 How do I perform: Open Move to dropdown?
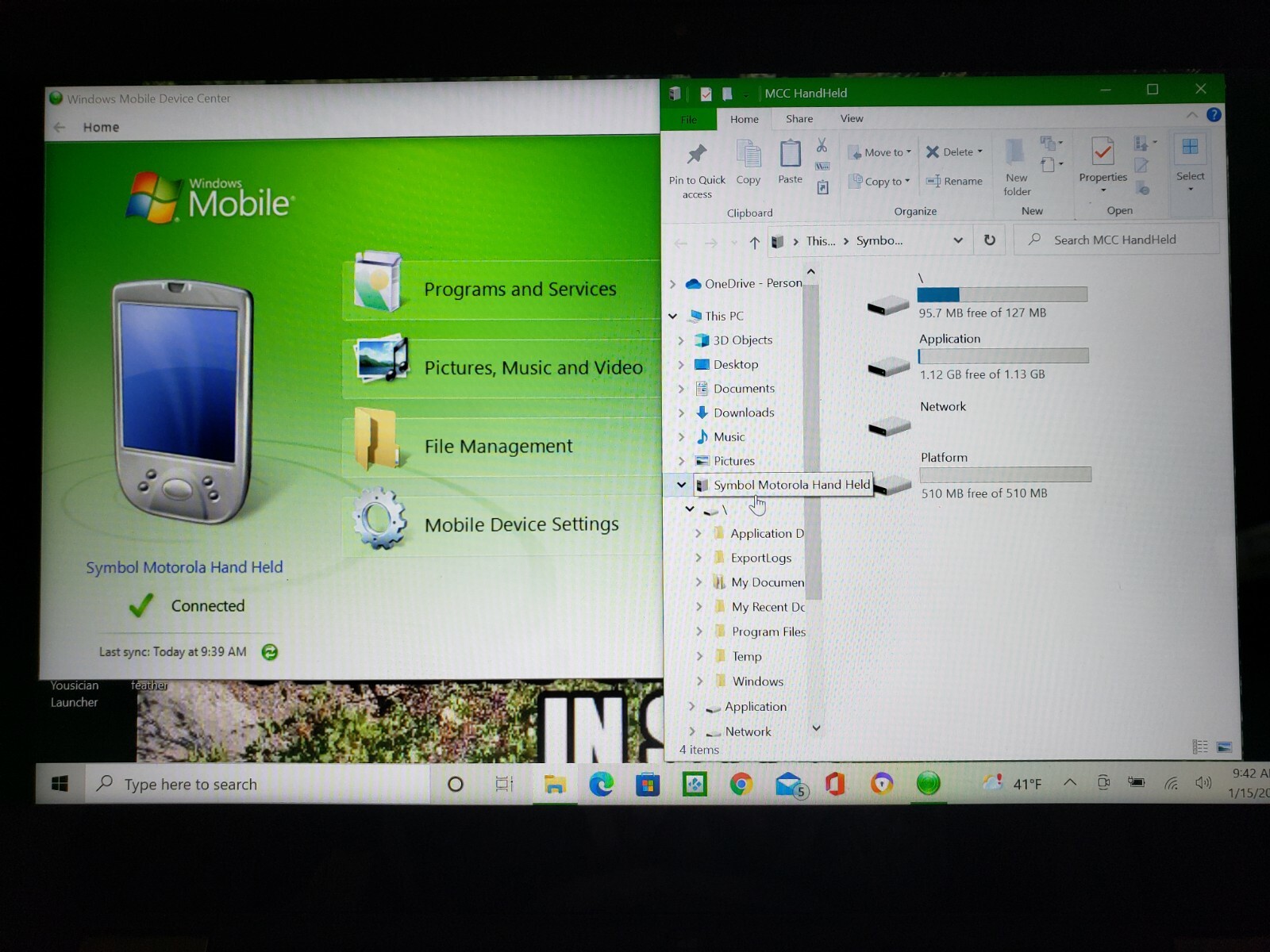pyautogui.click(x=879, y=152)
